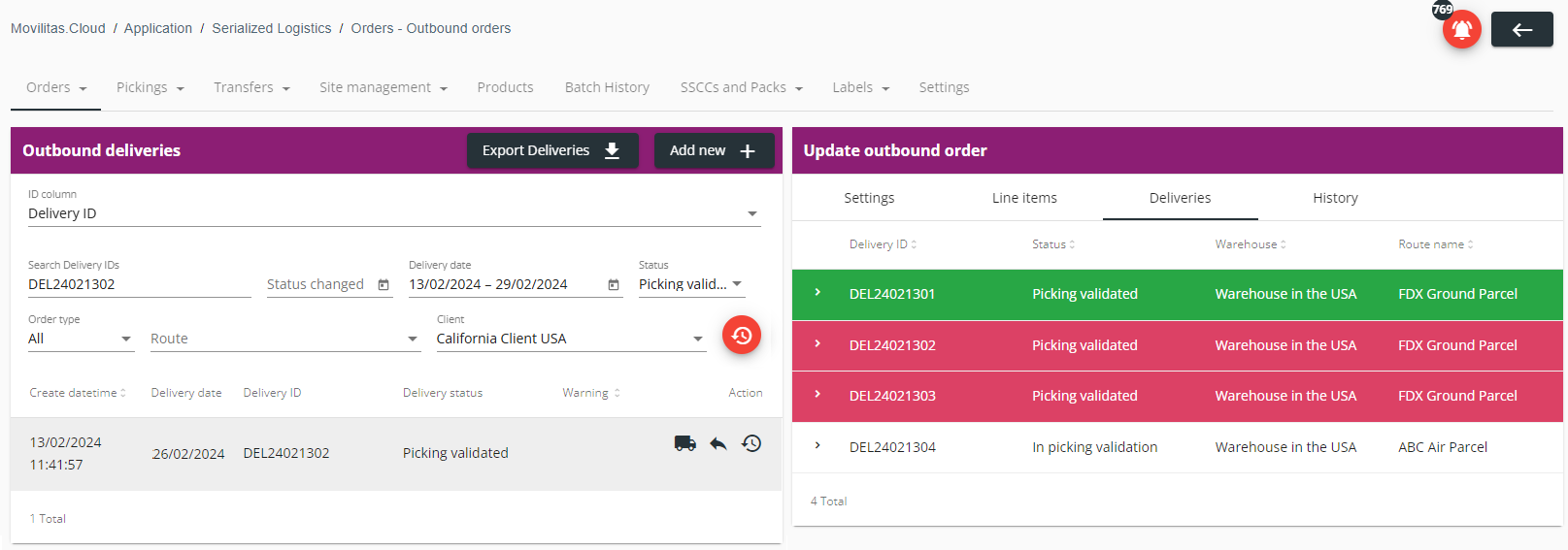
Task: Click the Search Delivery IDs field
Action: [139, 284]
